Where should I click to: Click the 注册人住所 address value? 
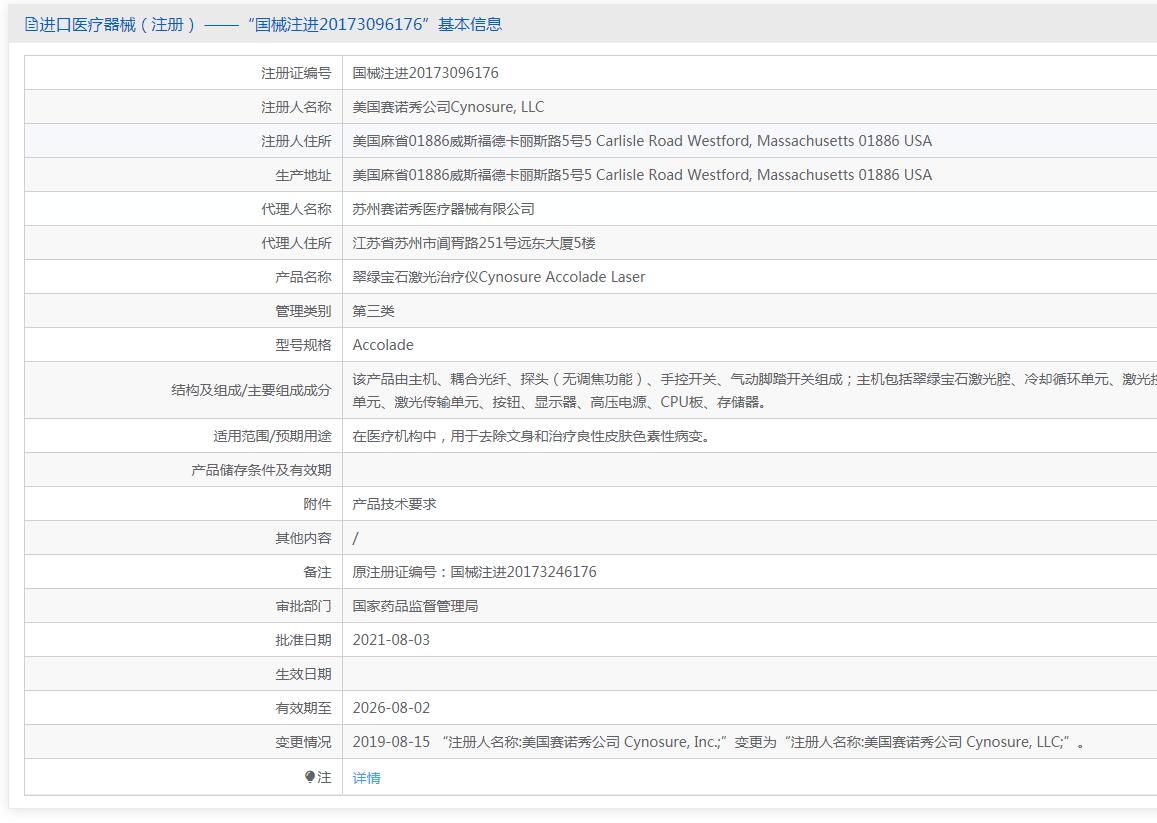click(641, 141)
